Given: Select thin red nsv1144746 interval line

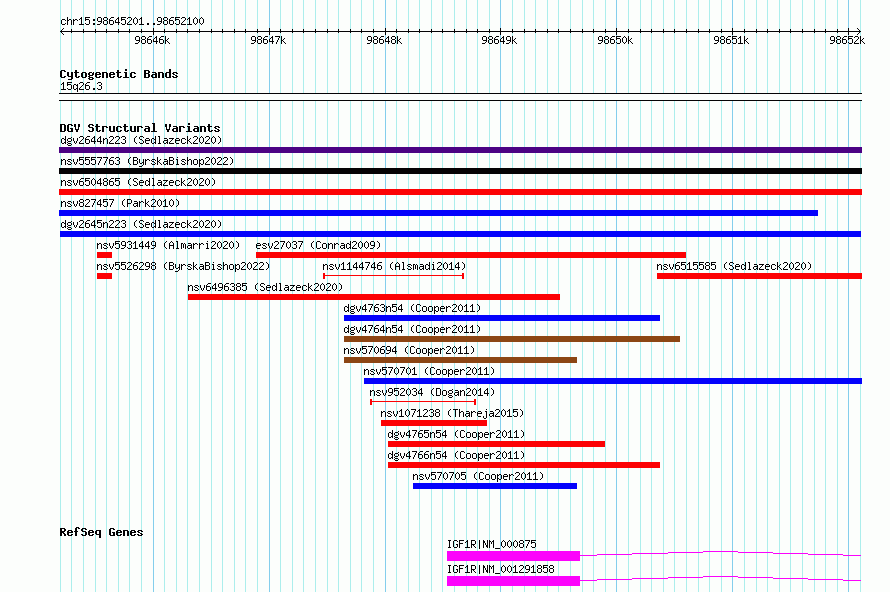Looking at the screenshot, I should pos(393,276).
